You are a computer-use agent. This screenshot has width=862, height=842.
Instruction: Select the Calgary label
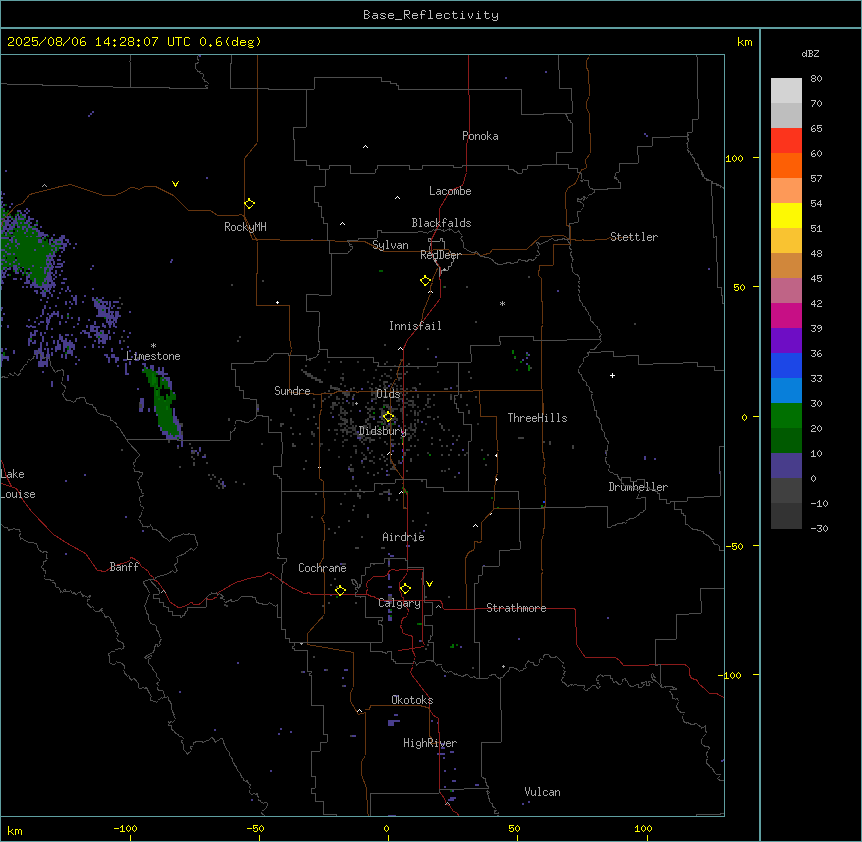[399, 603]
